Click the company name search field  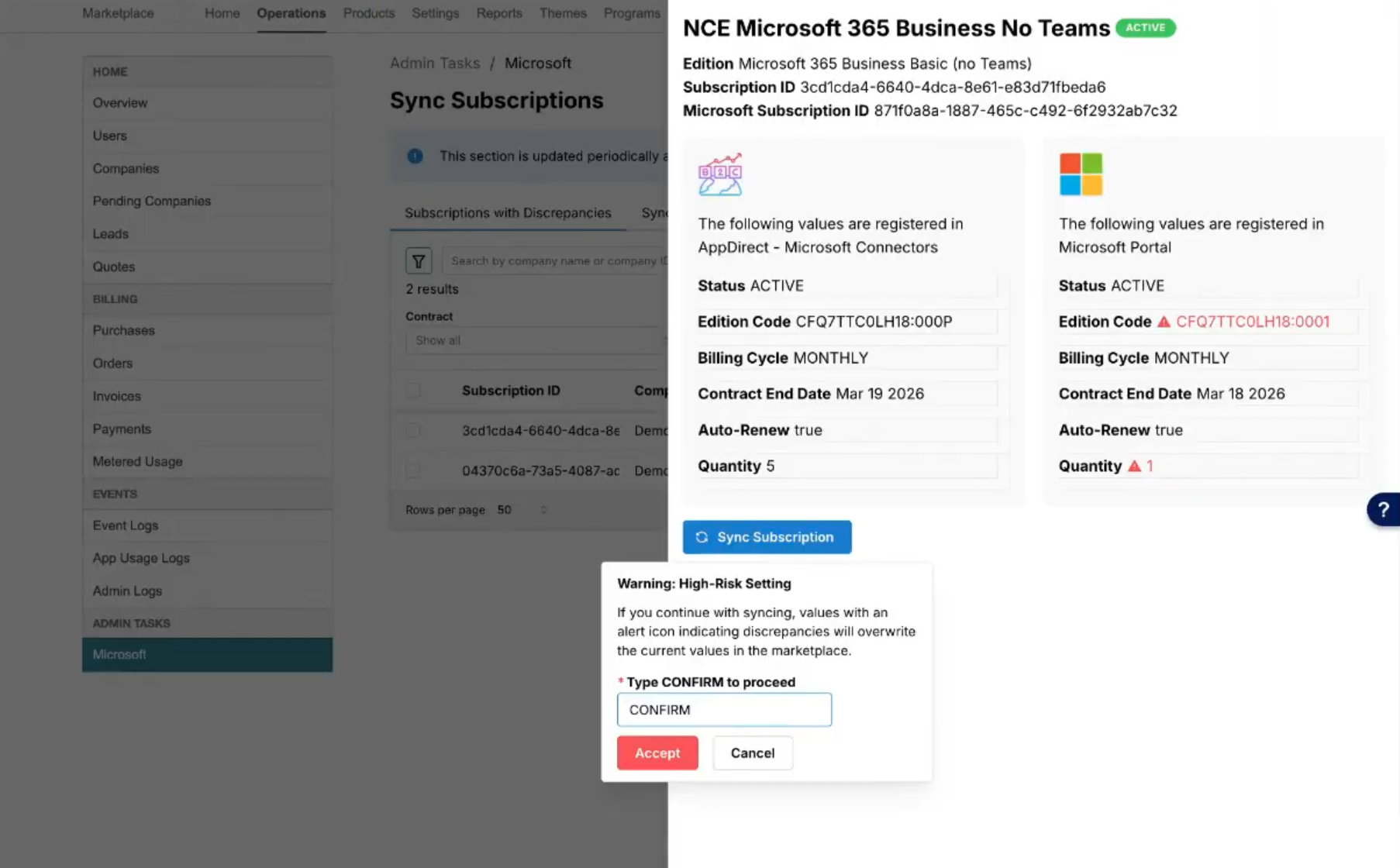click(555, 261)
